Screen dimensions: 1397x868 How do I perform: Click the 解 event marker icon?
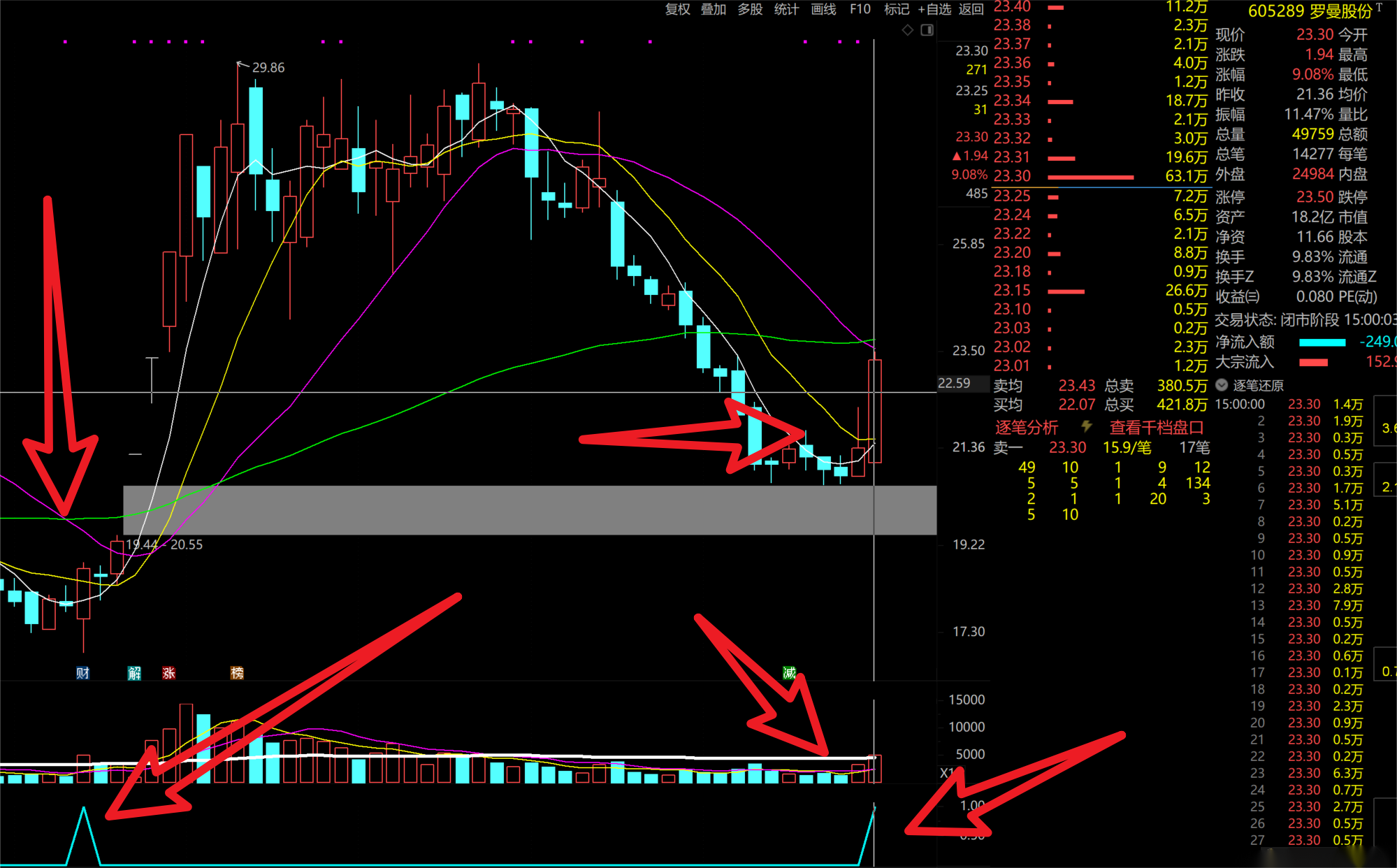tap(134, 673)
